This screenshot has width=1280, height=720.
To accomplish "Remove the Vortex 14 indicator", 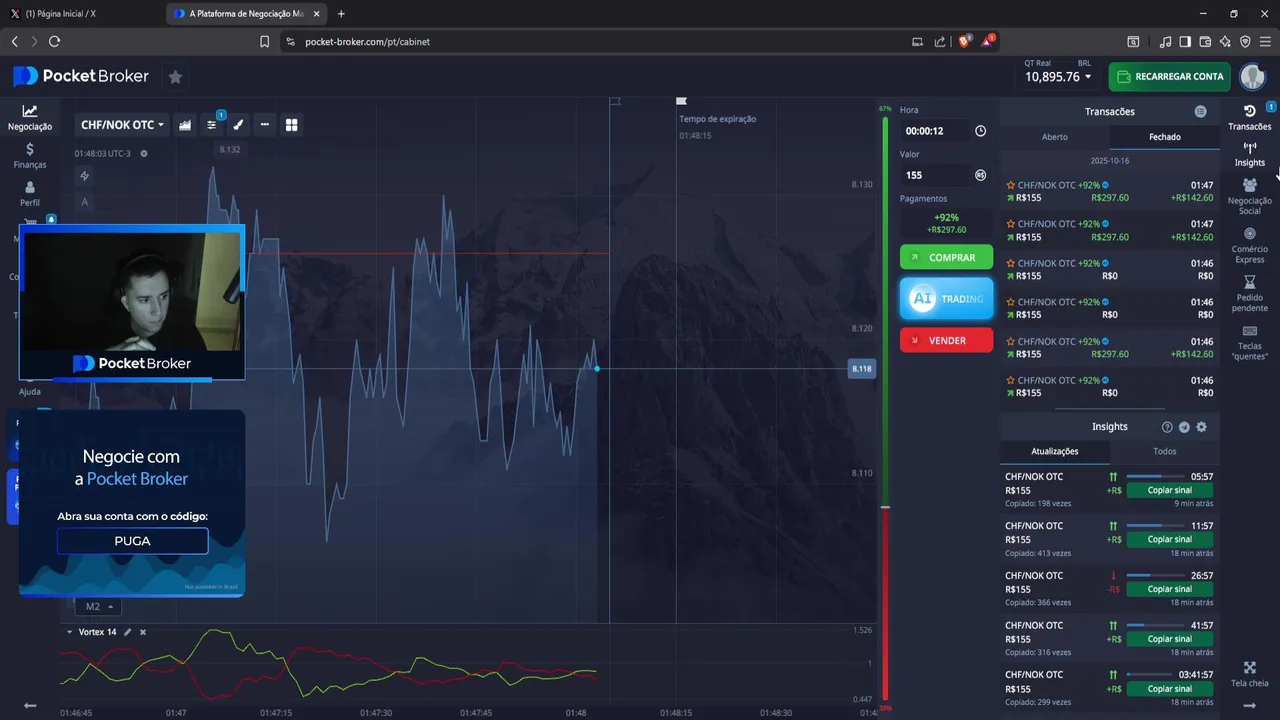I will 143,632.
